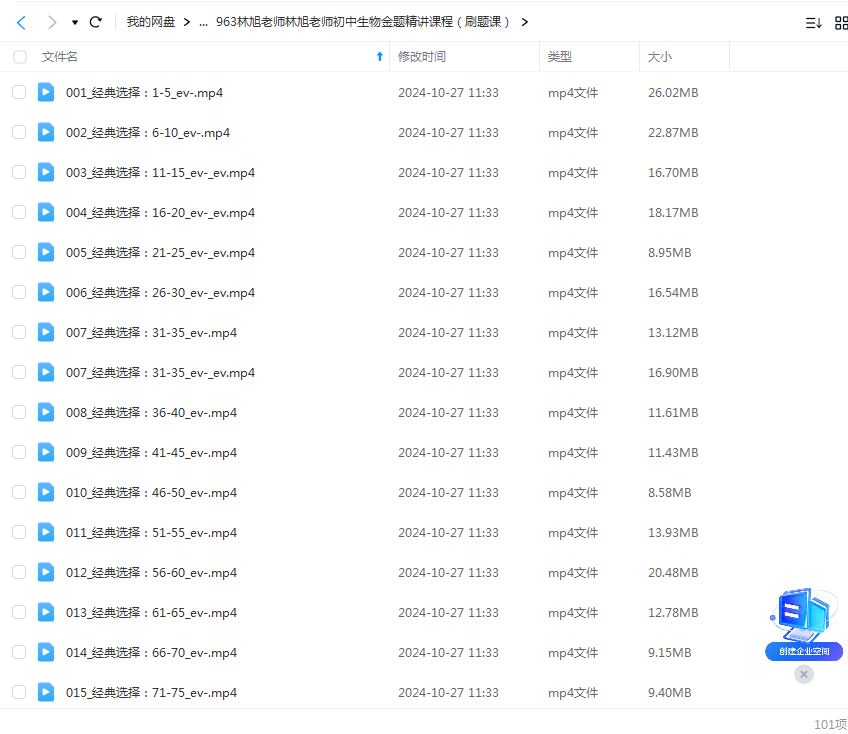Open the 我的网盘 breadcrumb
Image resolution: width=848 pixels, height=734 pixels.
tap(152, 21)
